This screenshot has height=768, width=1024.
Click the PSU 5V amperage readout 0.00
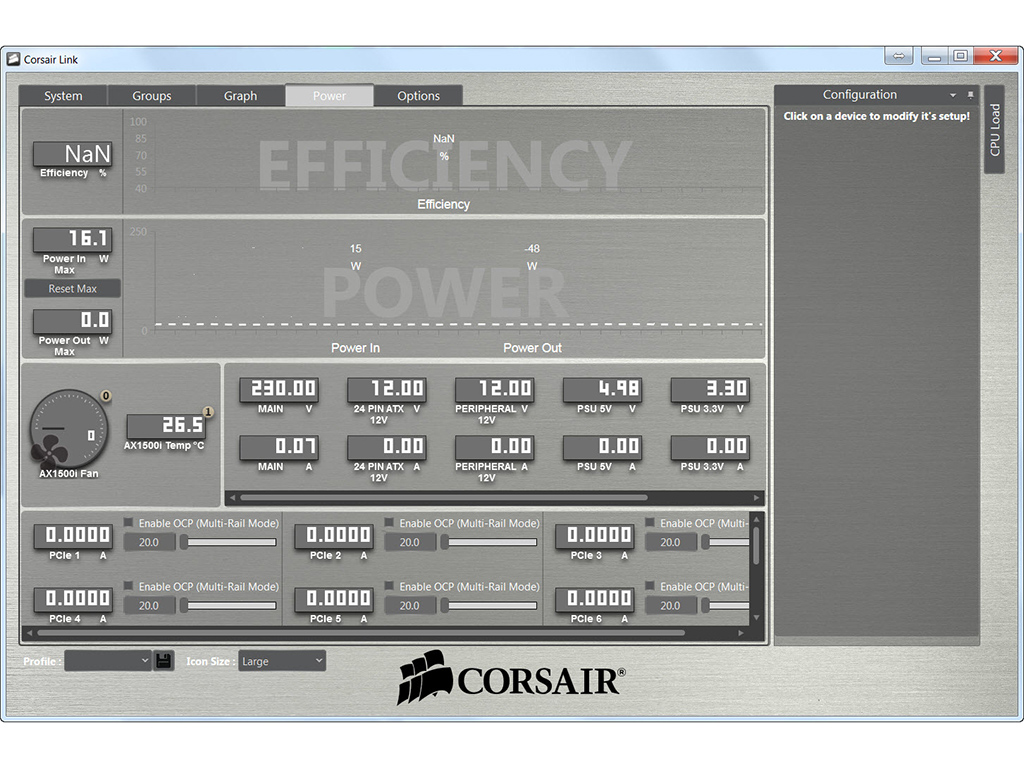click(602, 447)
